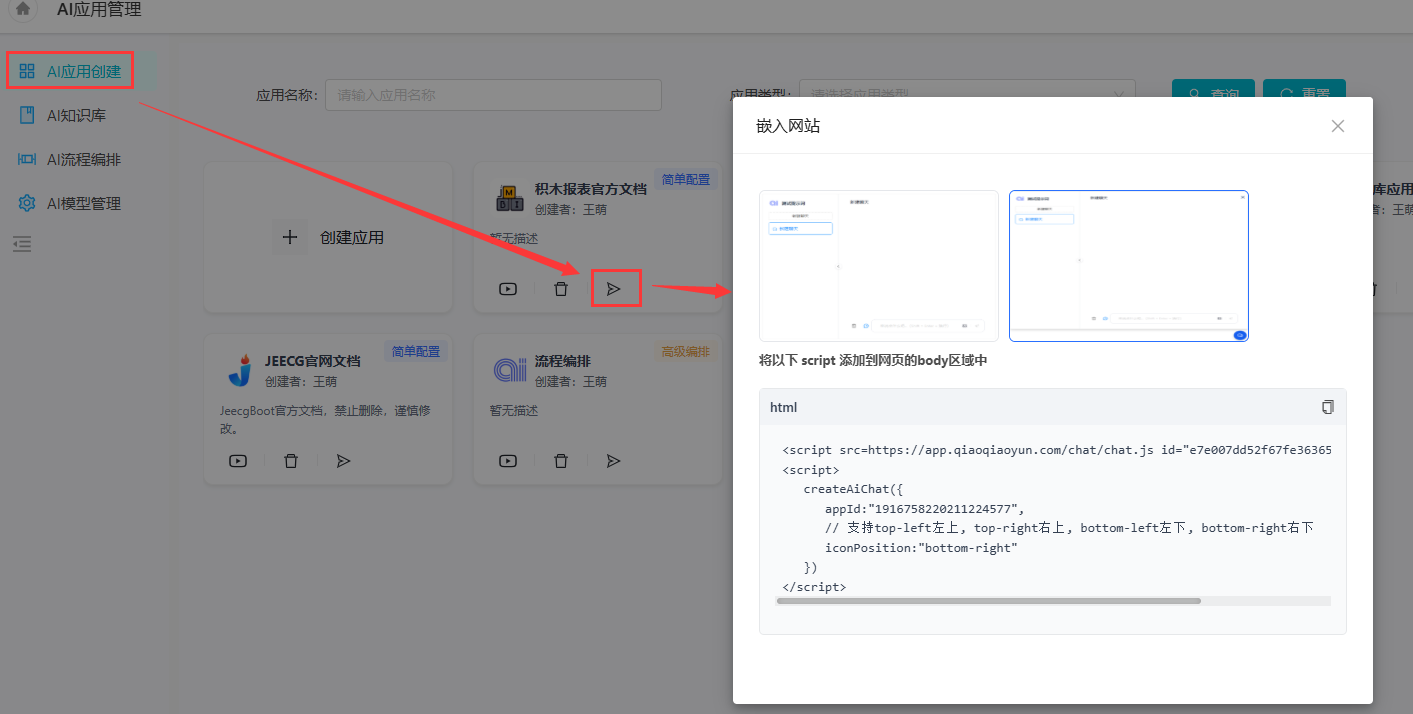Viewport: 1413px width, 714px height.
Task: Click the 嵌入网站 dialog title
Action: (789, 126)
